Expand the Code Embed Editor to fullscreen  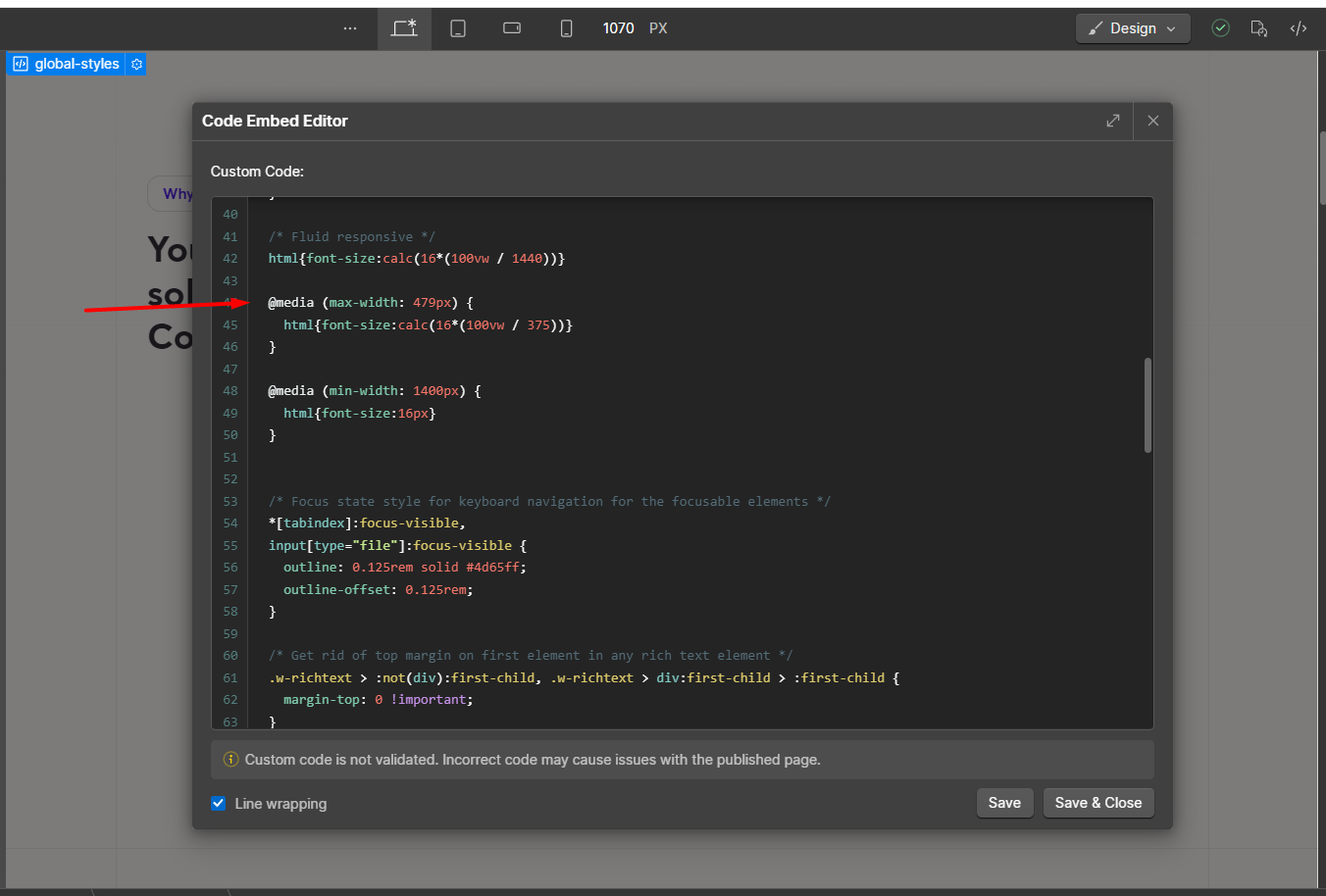tap(1113, 121)
